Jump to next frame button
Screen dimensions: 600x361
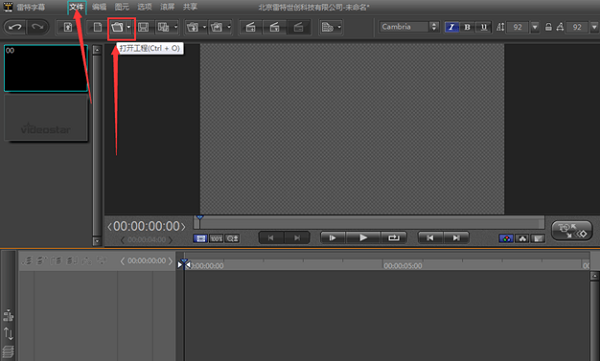(456, 238)
